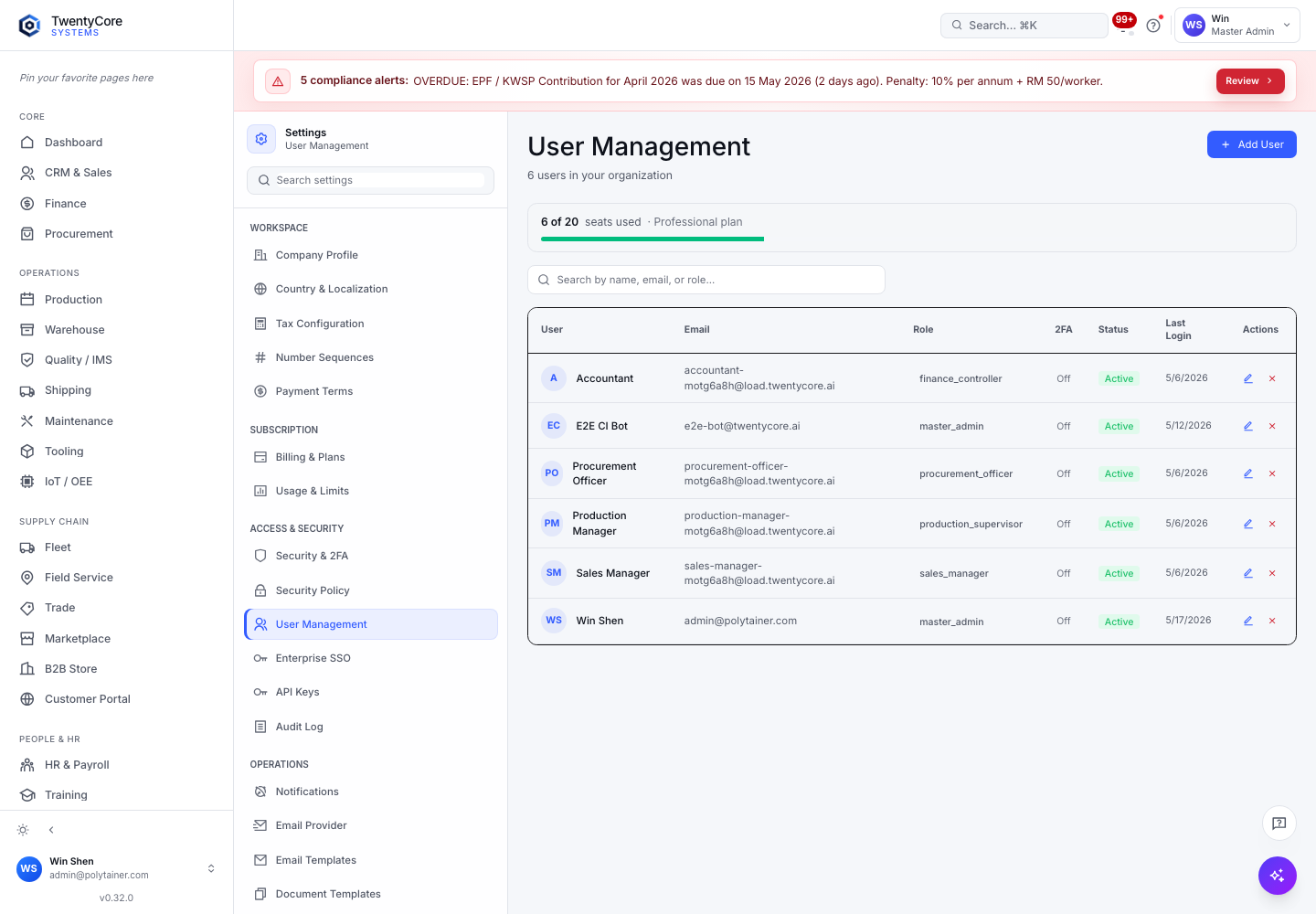This screenshot has height=914, width=1316.
Task: Open Email Templates settings
Action: click(x=371, y=860)
